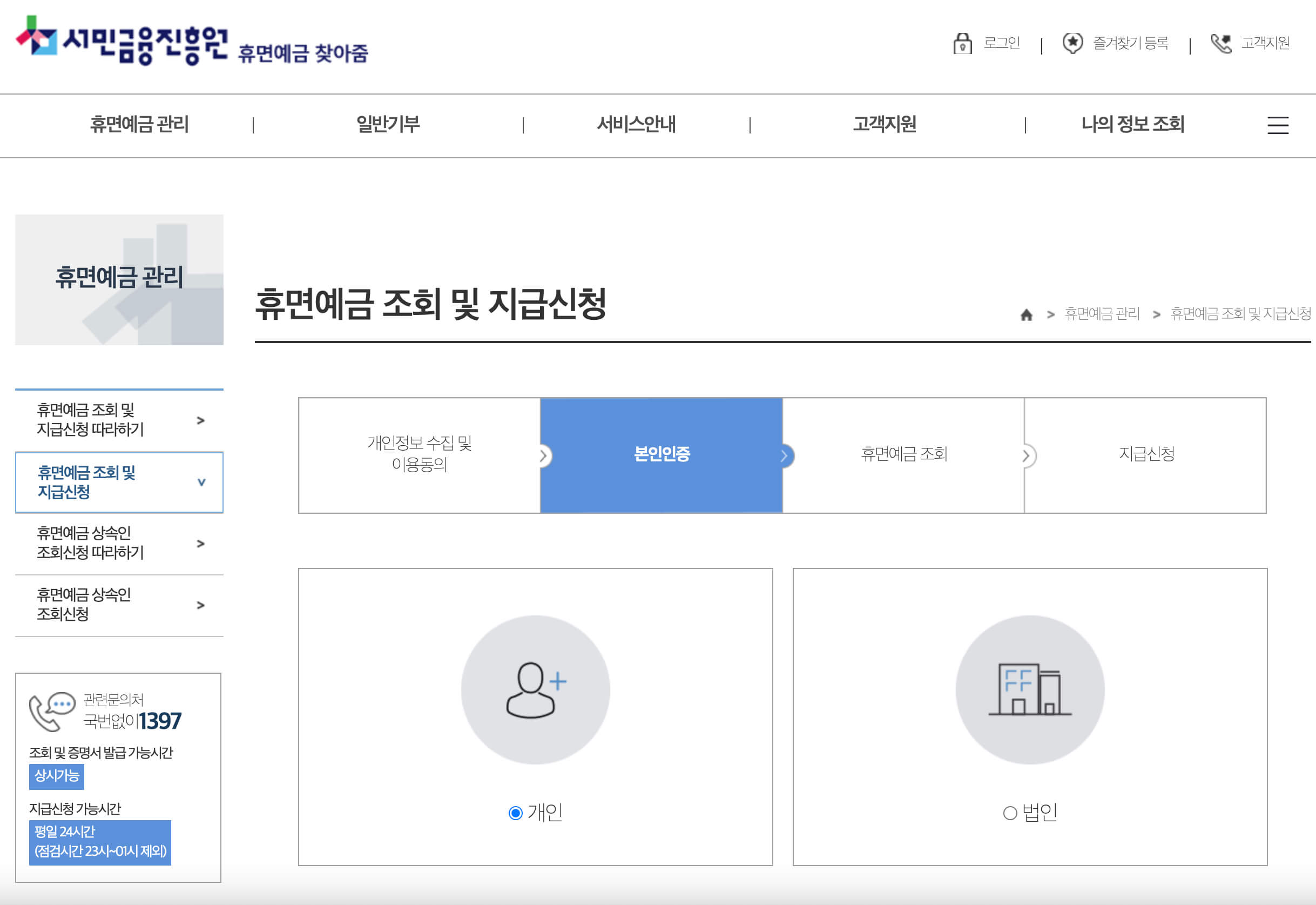Select the 개인 radio button
The width and height of the screenshot is (1316, 905).
coord(515,813)
